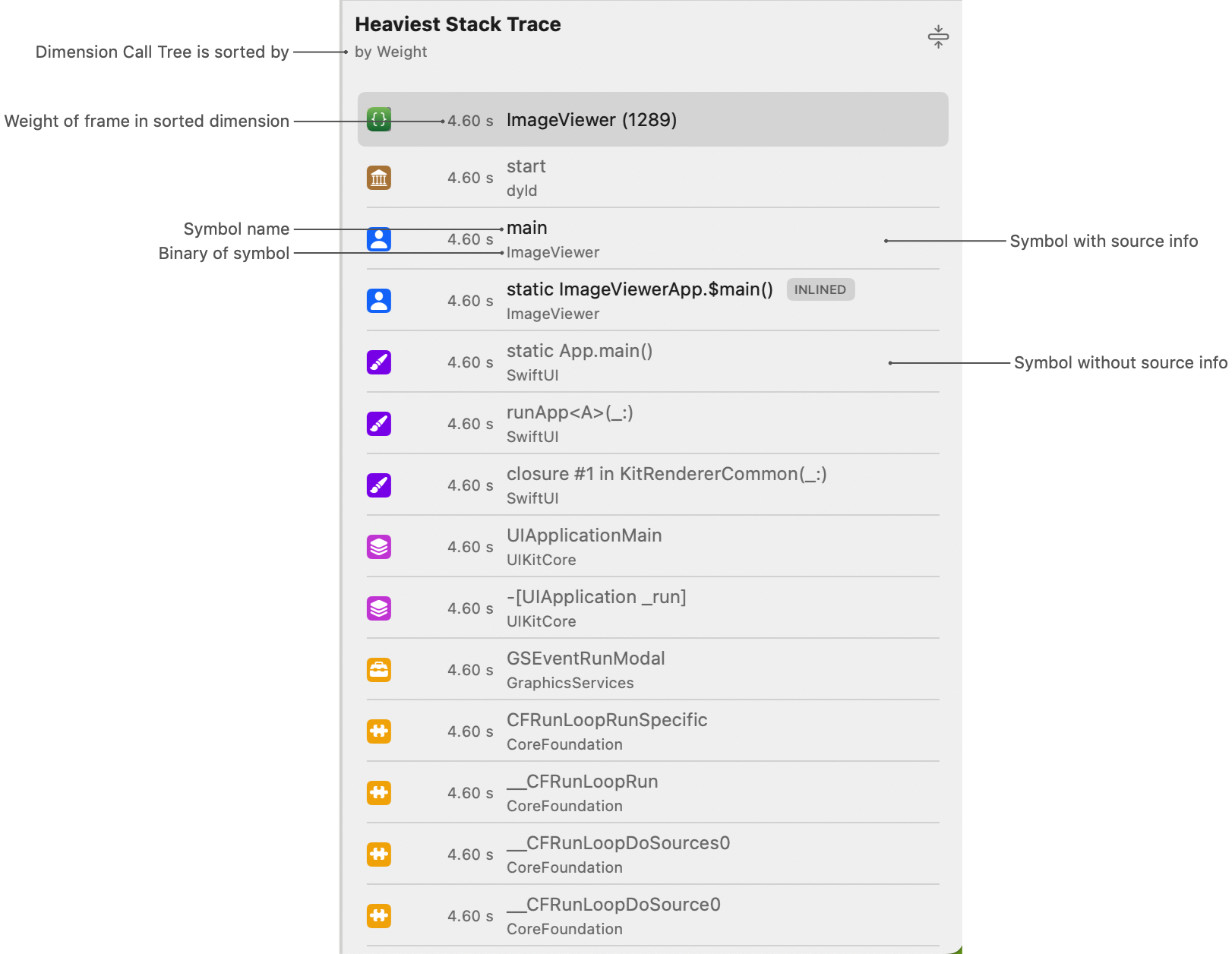Select the SwiftUI paintbrush icon for static App.main()
Image resolution: width=1232 pixels, height=954 pixels.
[x=378, y=362]
